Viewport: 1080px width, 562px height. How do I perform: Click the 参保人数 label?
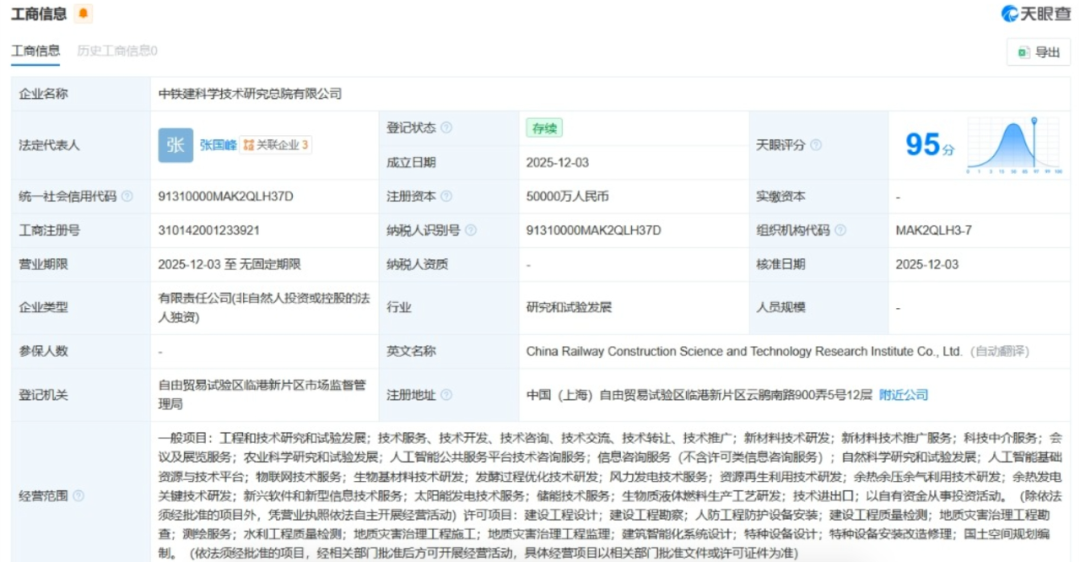point(43,351)
